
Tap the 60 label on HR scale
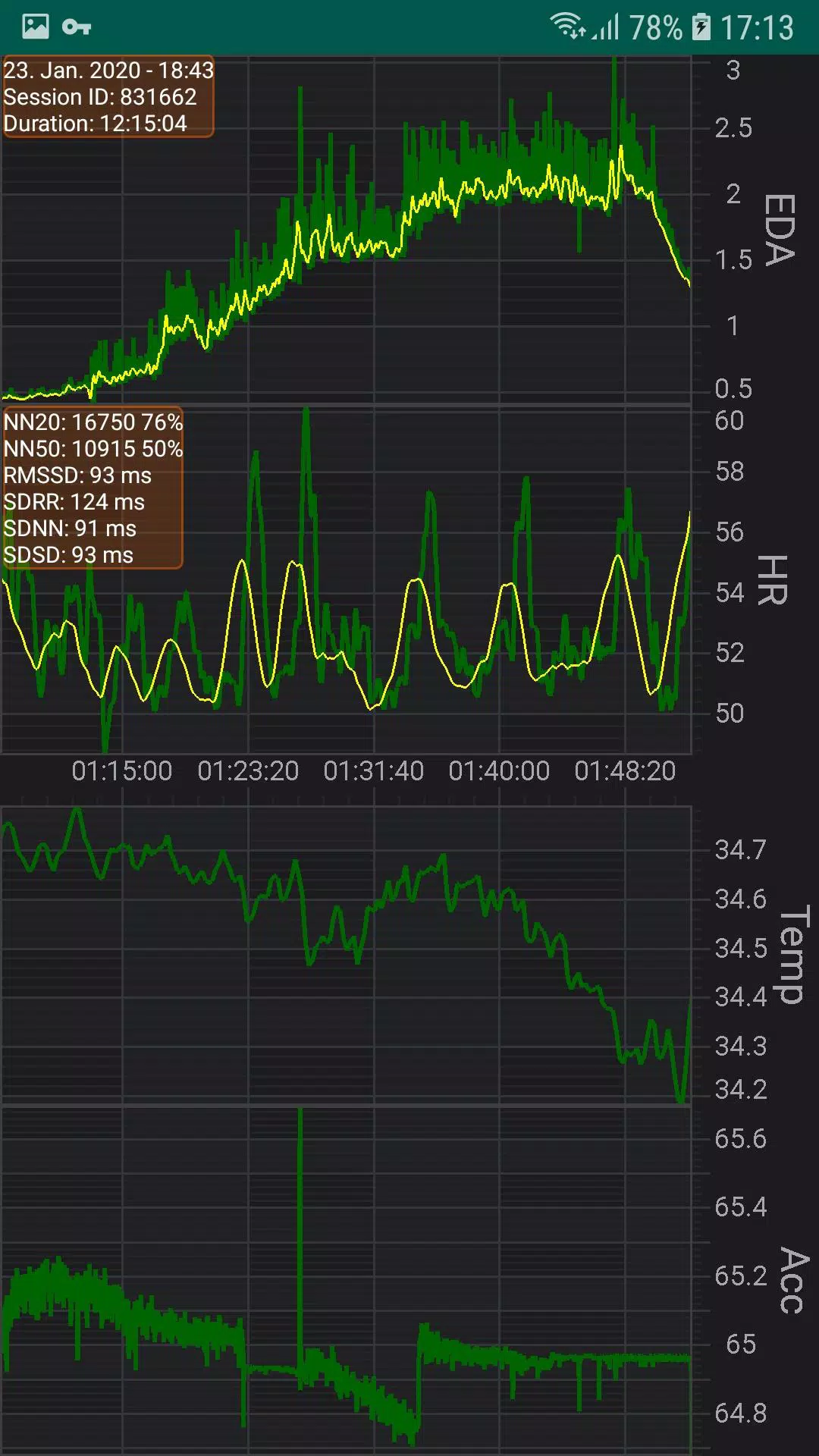point(730,421)
